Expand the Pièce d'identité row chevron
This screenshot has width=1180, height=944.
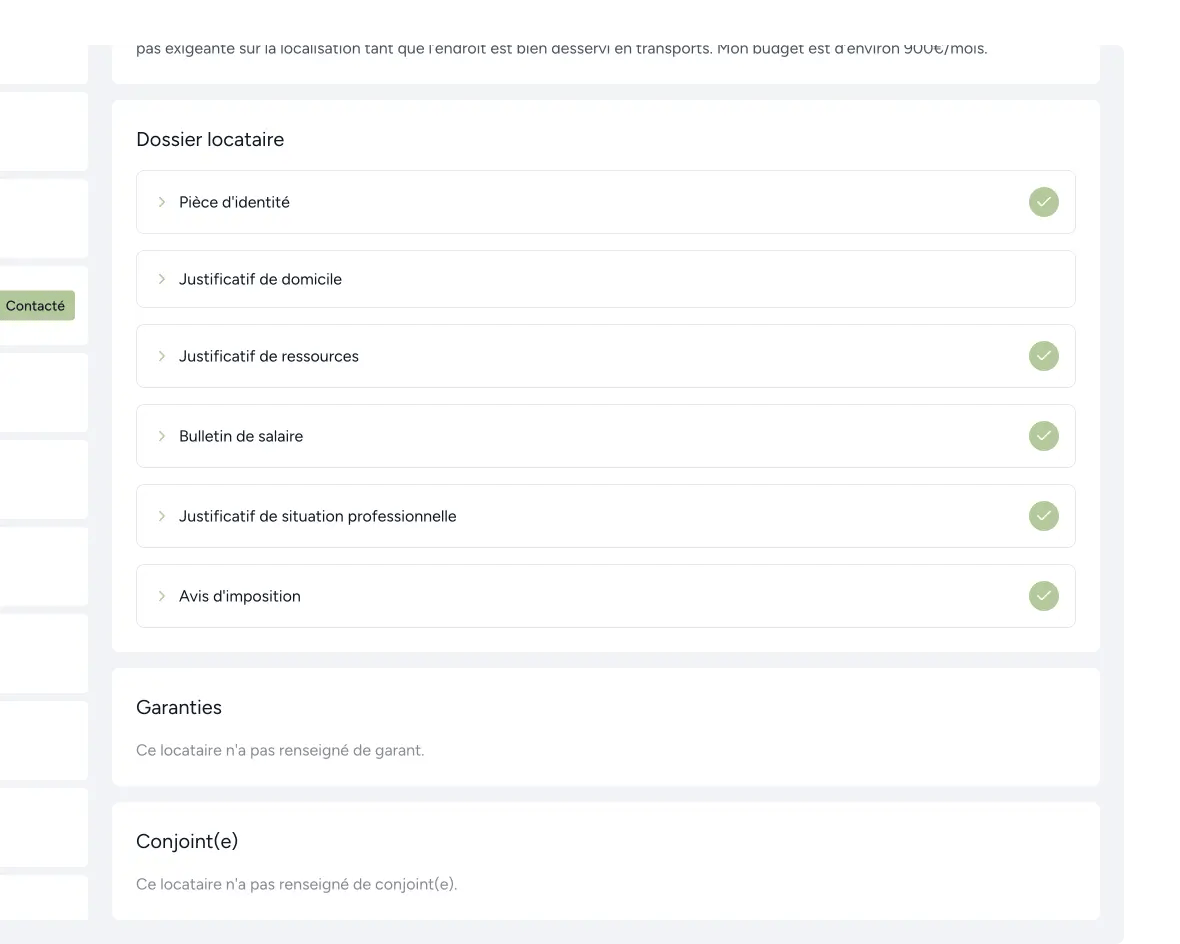[162, 202]
